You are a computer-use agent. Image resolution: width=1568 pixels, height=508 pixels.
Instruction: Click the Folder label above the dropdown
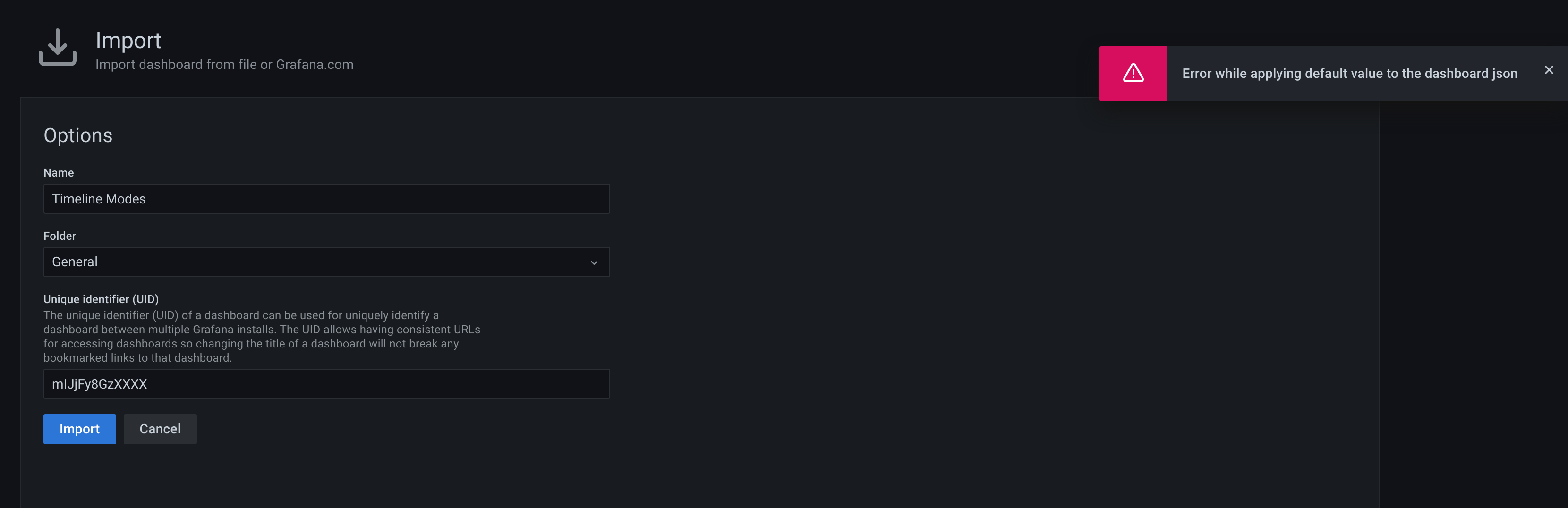pyautogui.click(x=60, y=236)
